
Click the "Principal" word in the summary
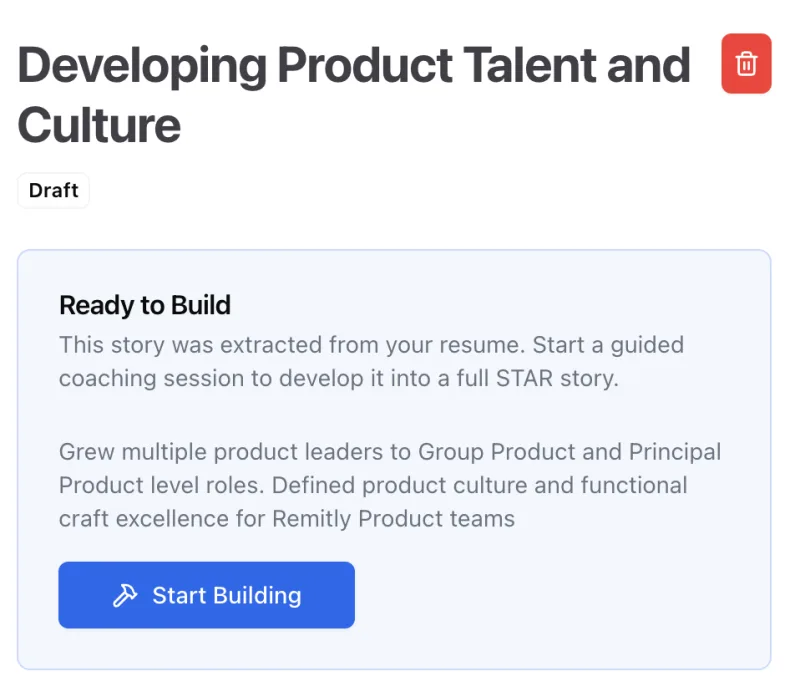tap(674, 451)
